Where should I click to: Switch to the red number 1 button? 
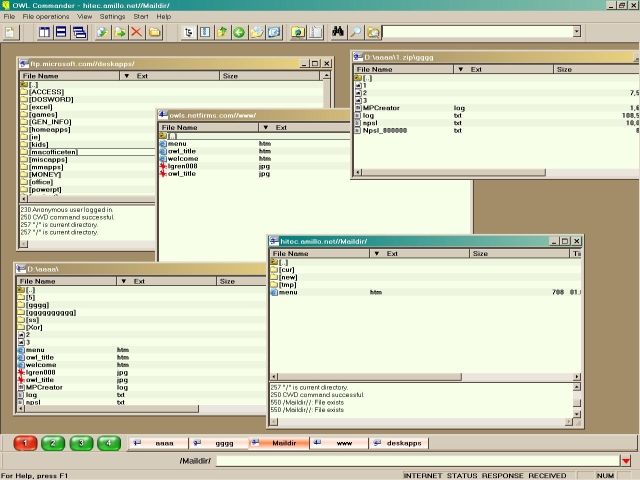[26, 443]
